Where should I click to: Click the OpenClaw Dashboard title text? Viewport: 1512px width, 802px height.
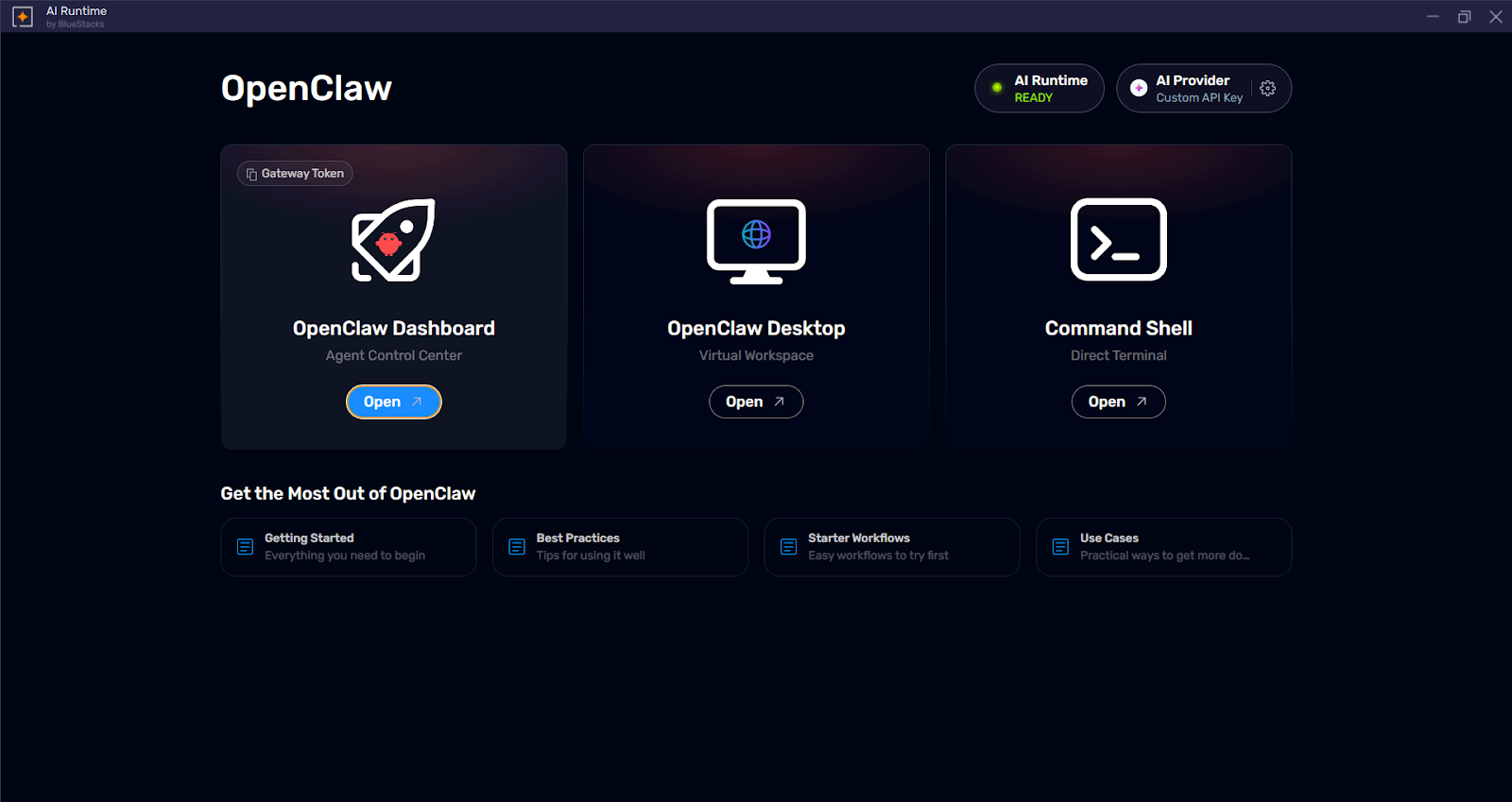(393, 328)
